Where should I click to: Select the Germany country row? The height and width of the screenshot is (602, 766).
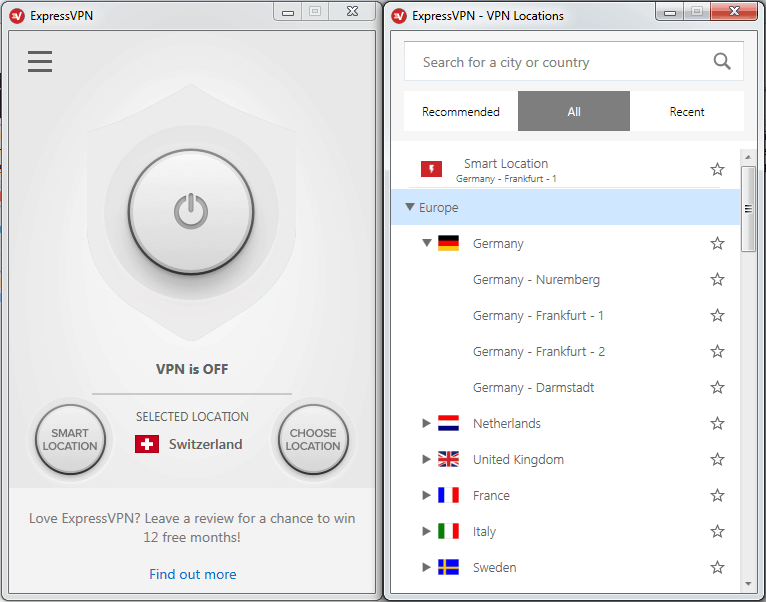click(566, 243)
